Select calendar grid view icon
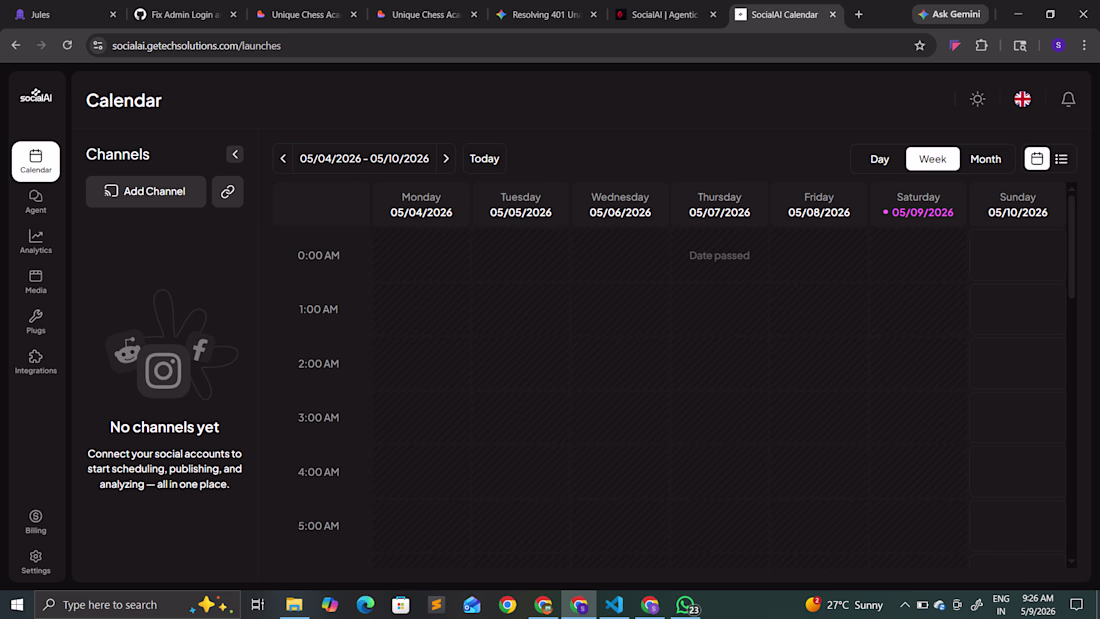Screen dimensions: 1100x619 1036,159
